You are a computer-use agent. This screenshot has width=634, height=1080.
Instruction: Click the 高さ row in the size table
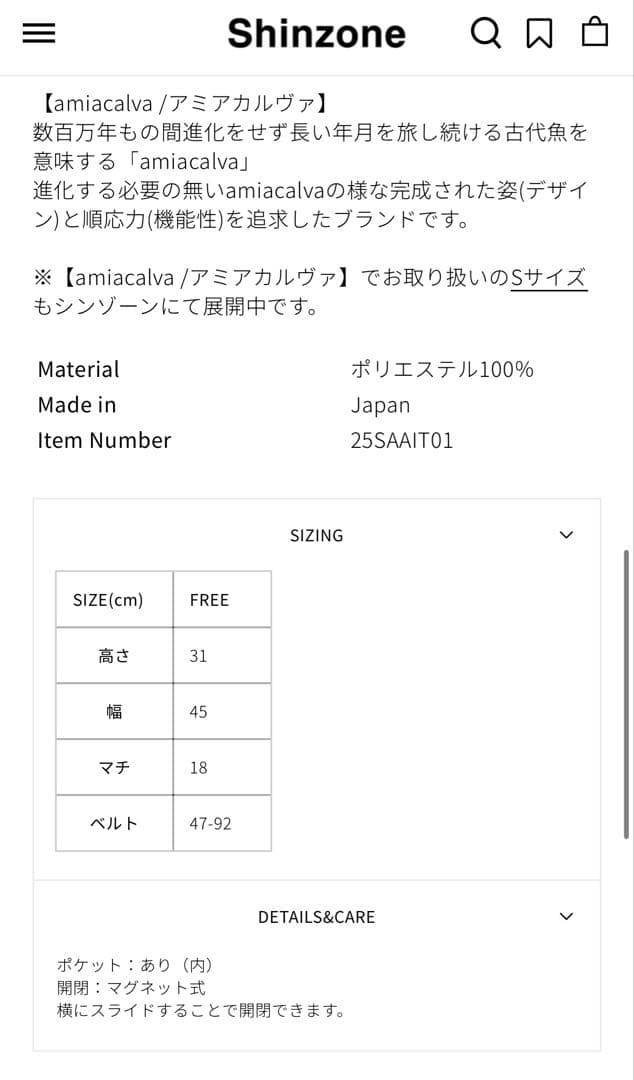click(113, 655)
